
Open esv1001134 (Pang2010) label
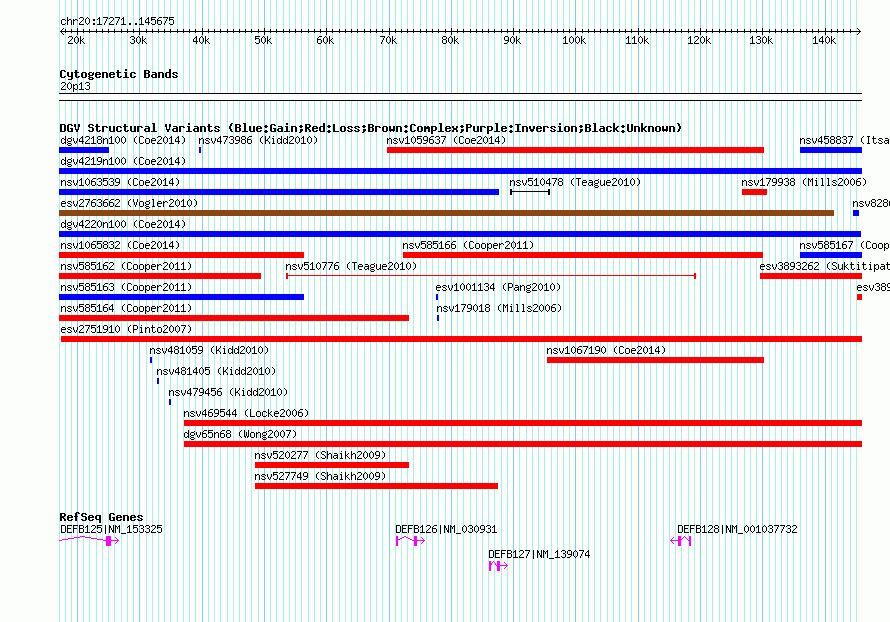click(x=498, y=287)
